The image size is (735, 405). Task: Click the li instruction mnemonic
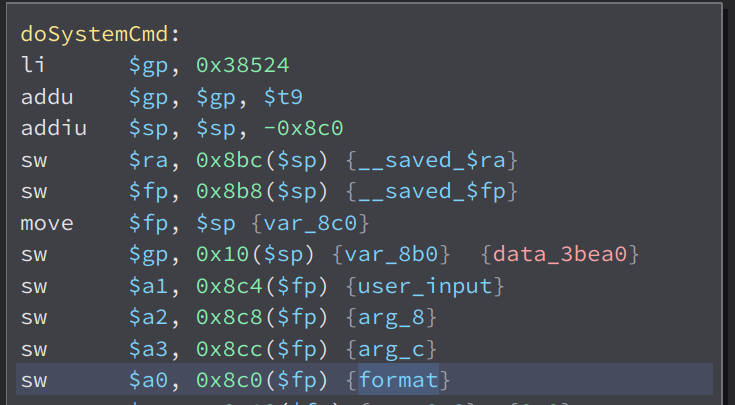pos(33,65)
